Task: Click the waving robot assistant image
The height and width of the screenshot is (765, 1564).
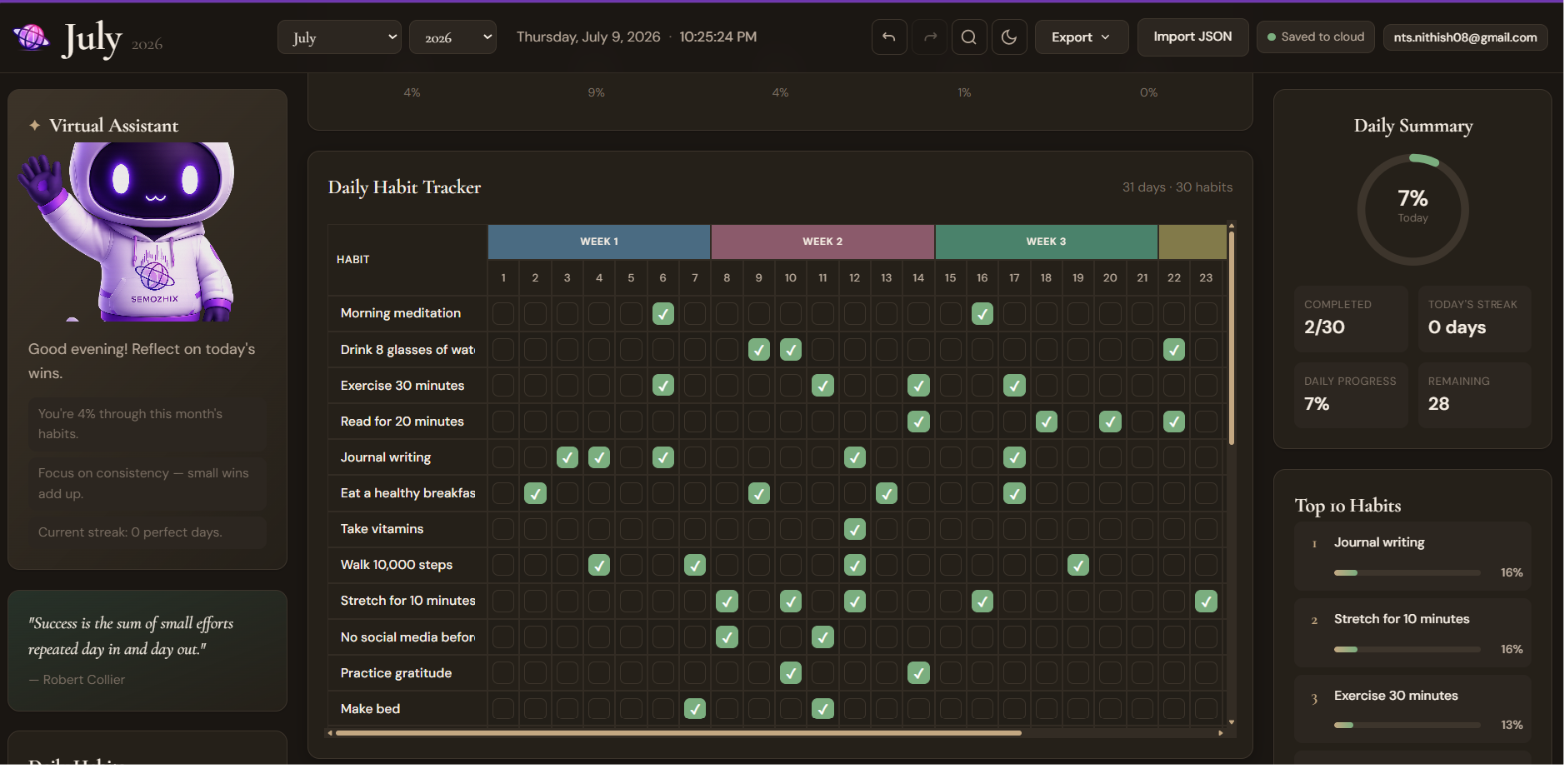Action: pyautogui.click(x=127, y=231)
